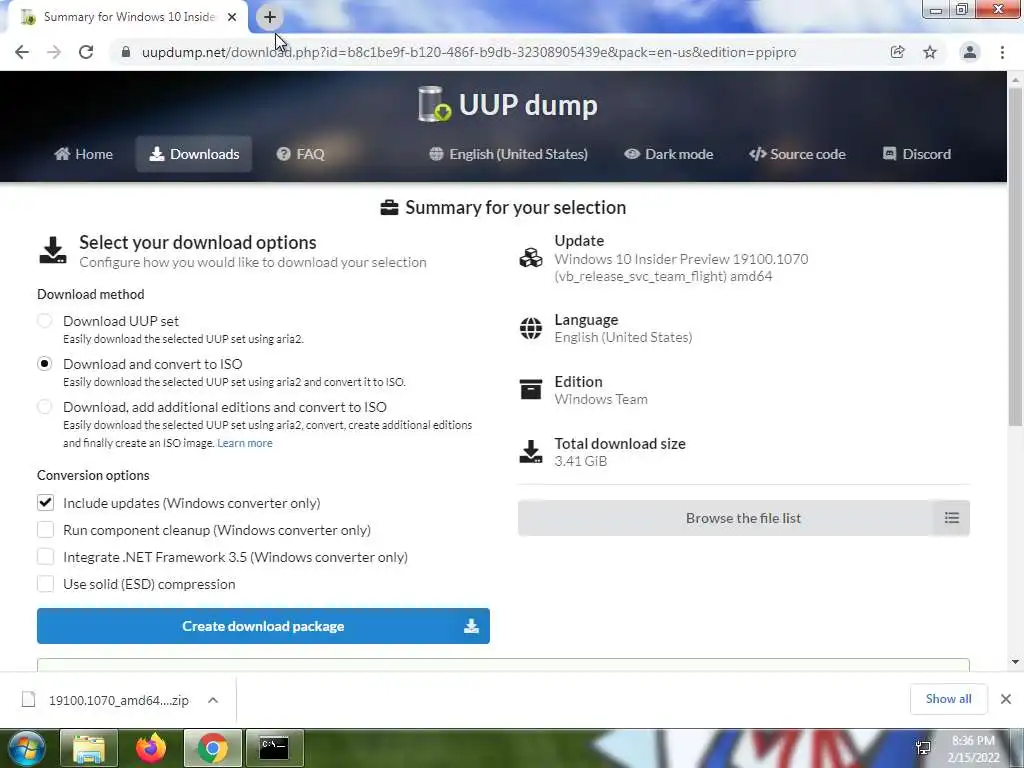1024x768 pixels.
Task: Reload the page with refresh icon
Action: 86,52
